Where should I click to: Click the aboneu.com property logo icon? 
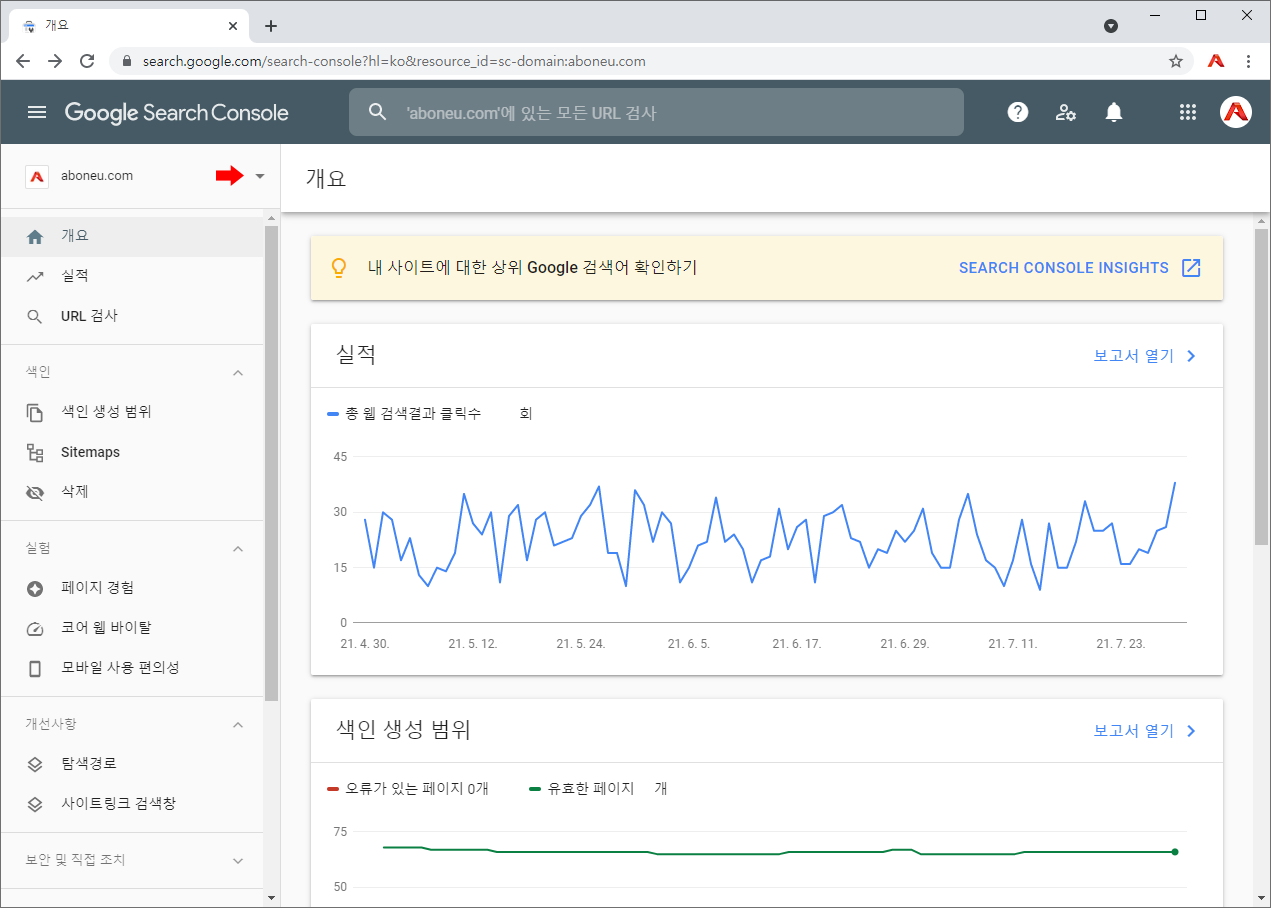[x=37, y=176]
